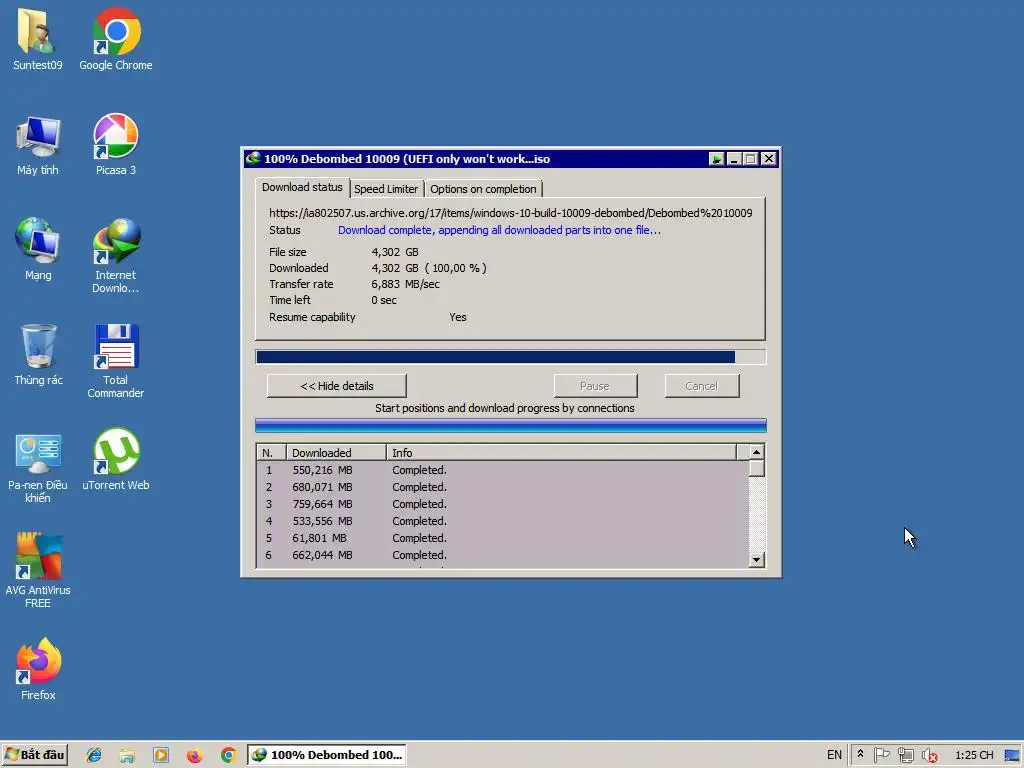The width and height of the screenshot is (1024, 768).
Task: Select connection row with 550,216 MB
Action: [x=502, y=470]
